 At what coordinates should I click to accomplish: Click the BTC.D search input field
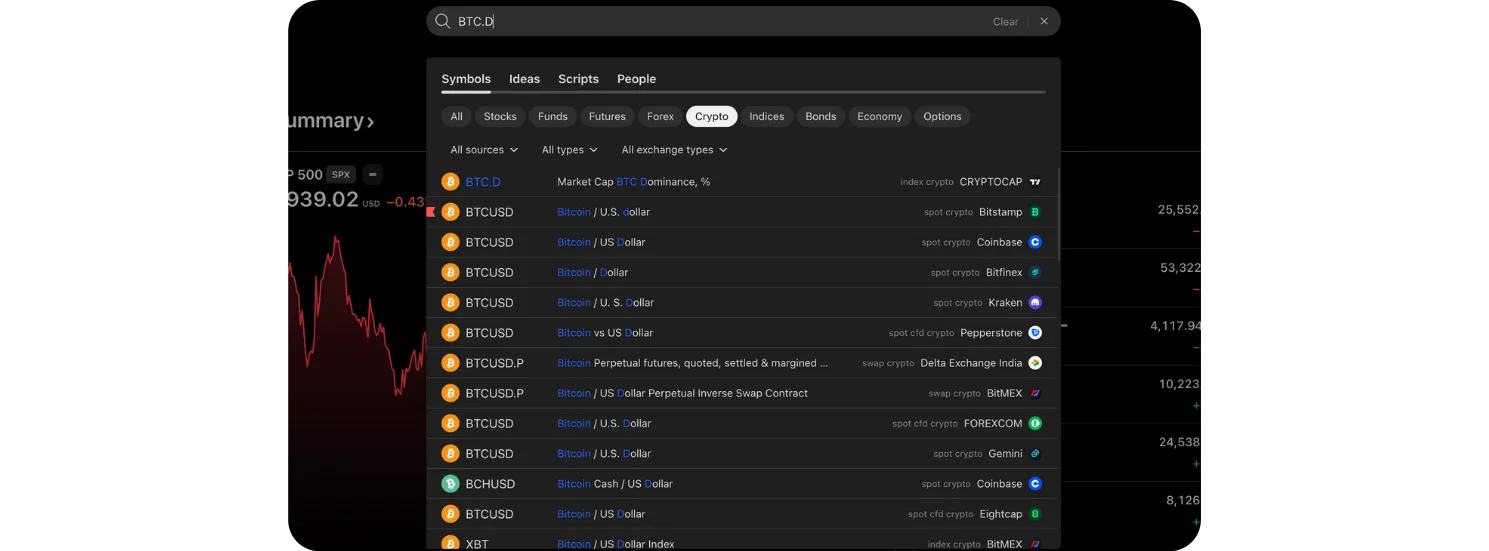click(720, 21)
